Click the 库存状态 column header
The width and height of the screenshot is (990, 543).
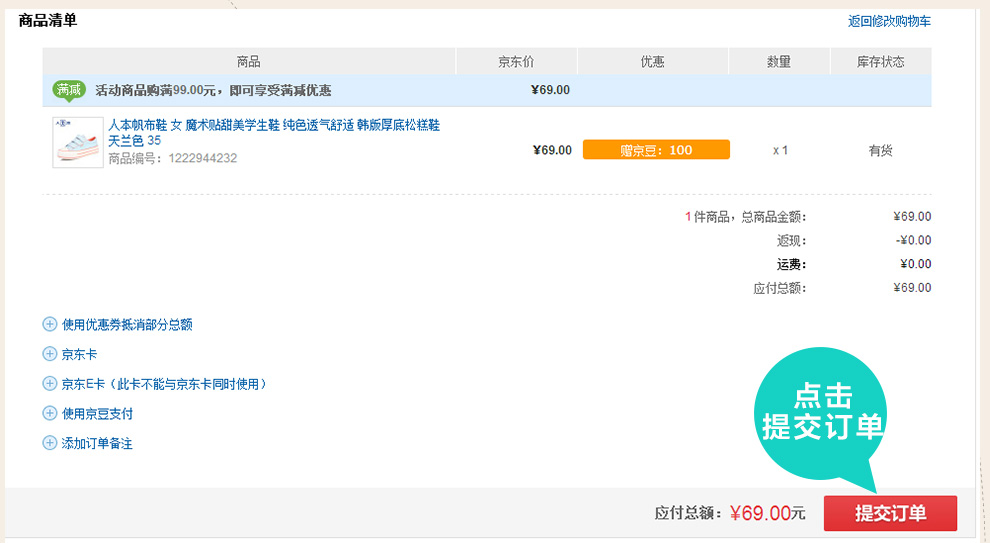coord(880,62)
